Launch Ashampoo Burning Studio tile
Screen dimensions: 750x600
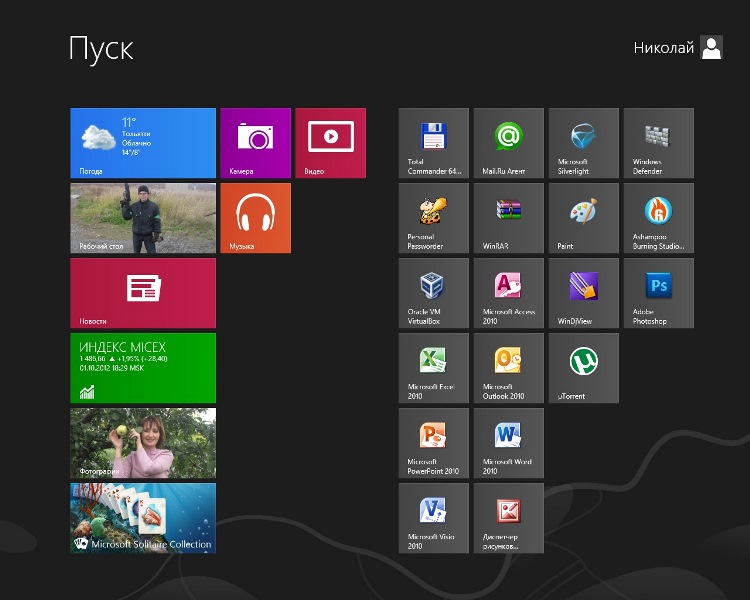pyautogui.click(x=659, y=218)
